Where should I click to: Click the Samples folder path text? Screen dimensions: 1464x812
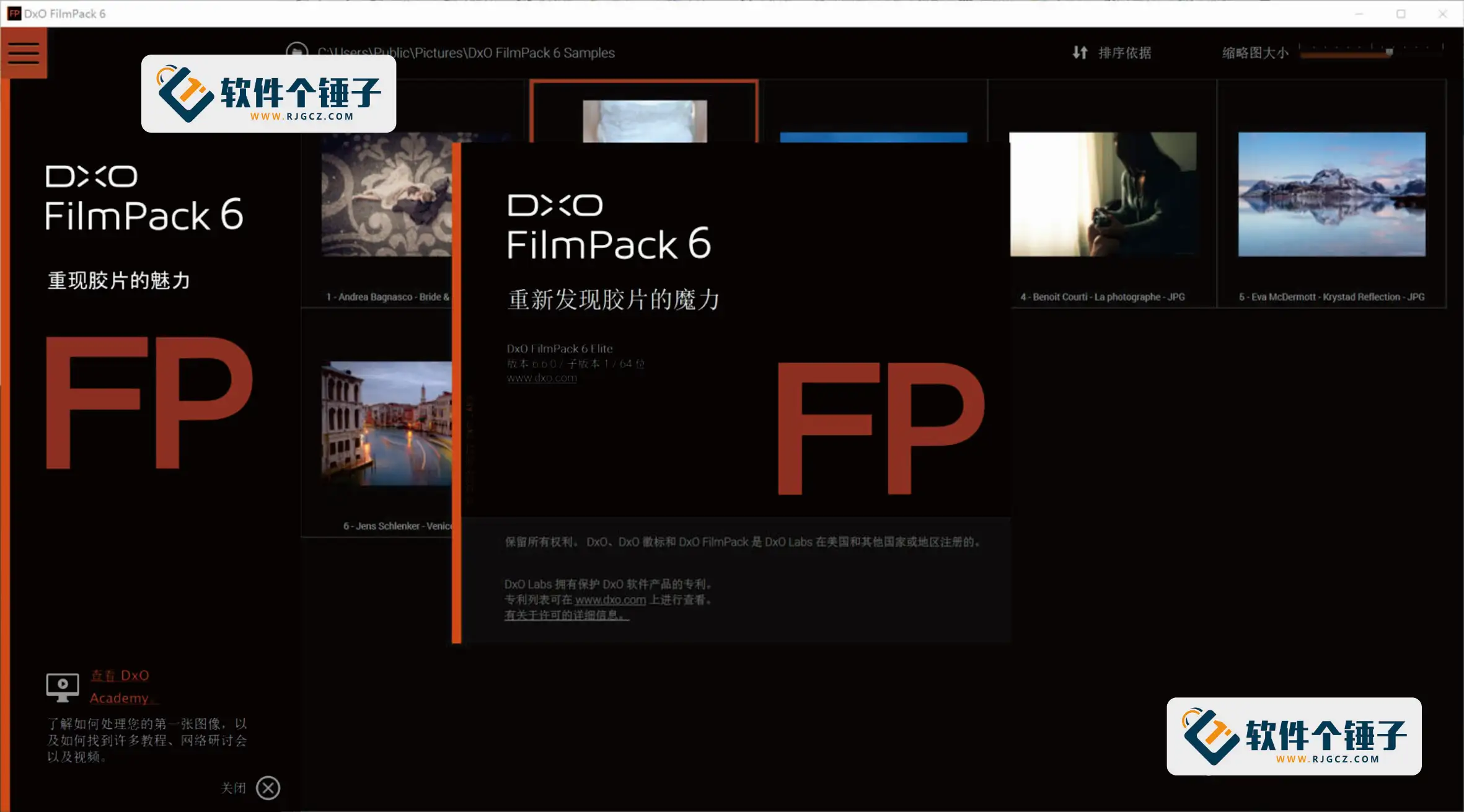[466, 53]
